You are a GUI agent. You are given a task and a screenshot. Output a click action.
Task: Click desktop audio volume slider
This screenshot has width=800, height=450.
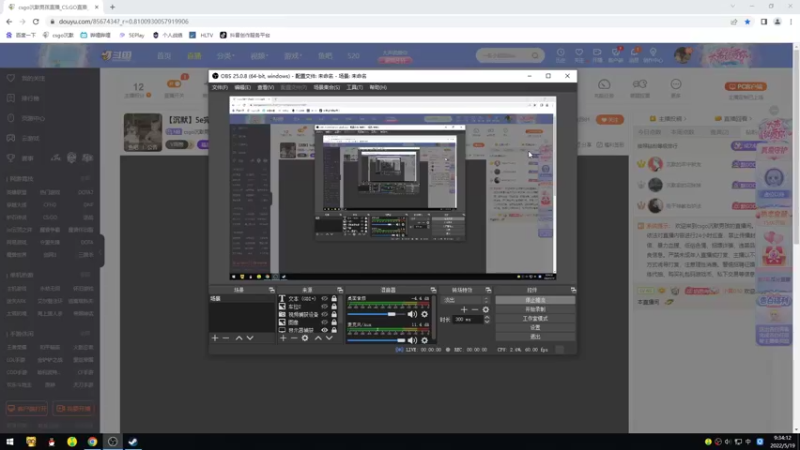coord(376,314)
